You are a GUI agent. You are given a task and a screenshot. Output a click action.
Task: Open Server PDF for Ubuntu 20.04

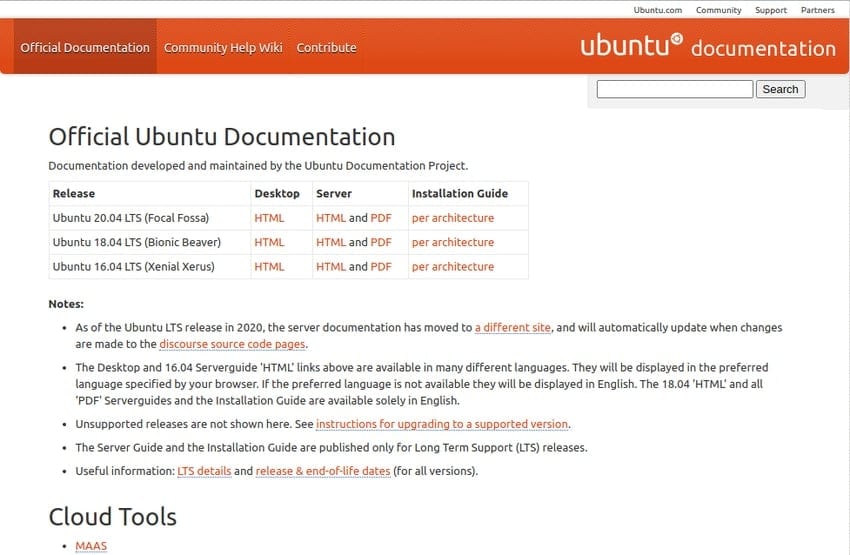tap(381, 218)
